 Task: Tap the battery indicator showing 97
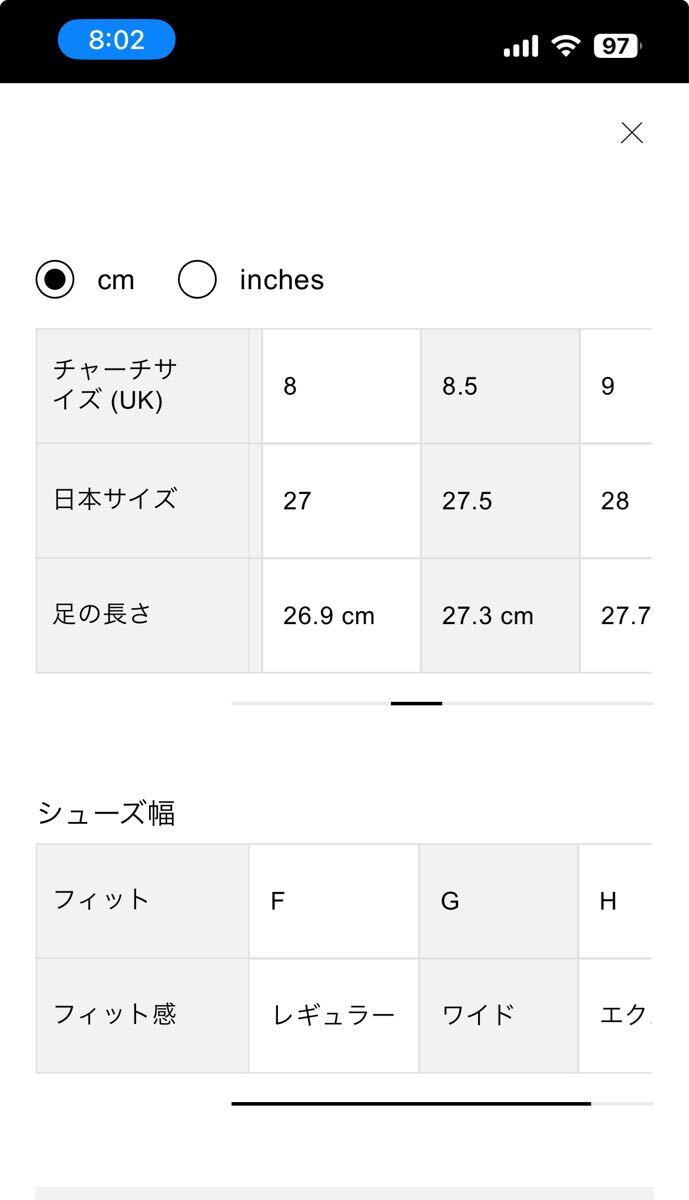[x=617, y=46]
